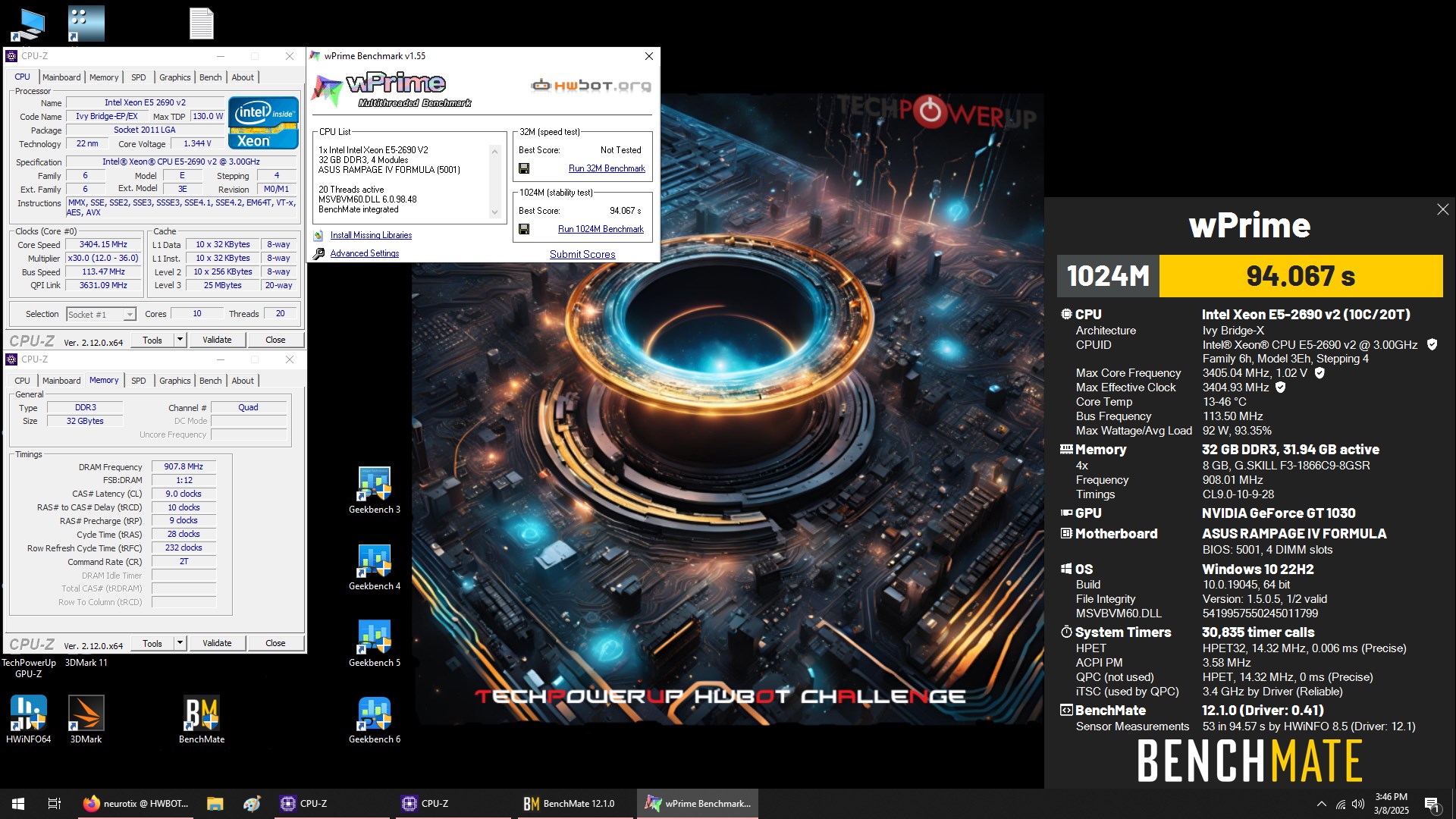Close the wPrime Benchmark window

point(648,56)
